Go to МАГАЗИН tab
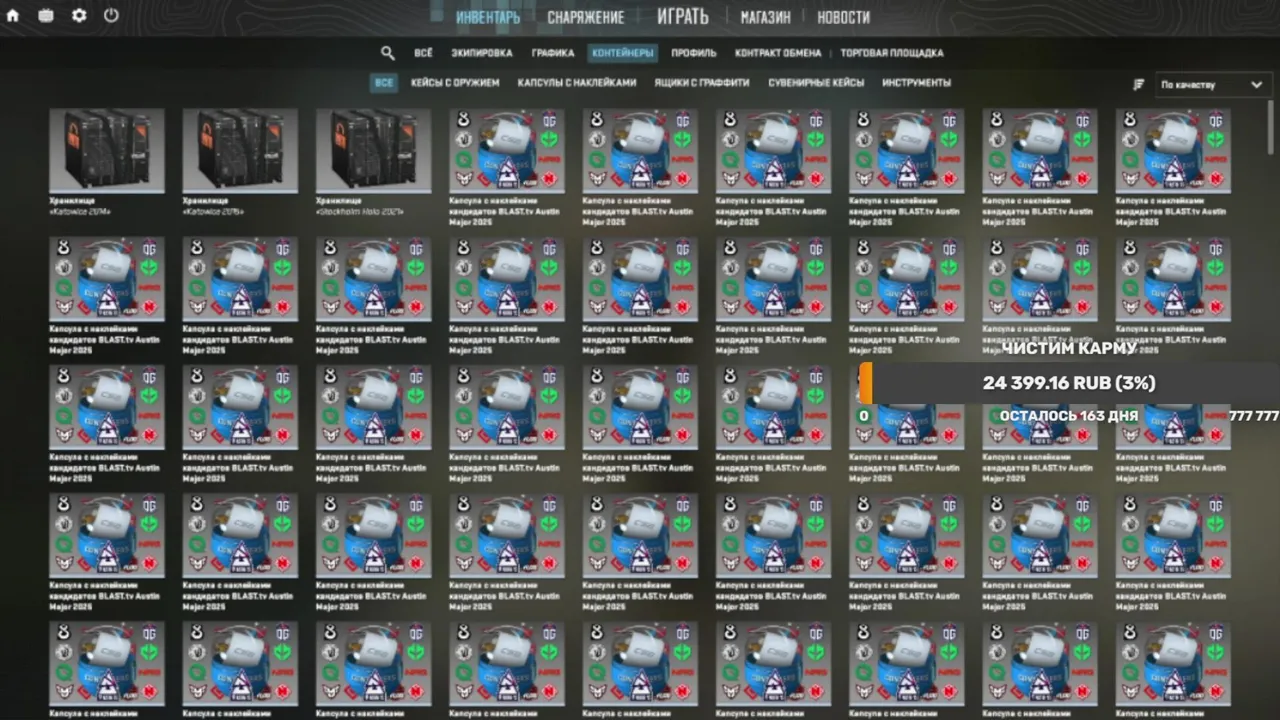Viewport: 1280px width, 720px height. coord(765,17)
